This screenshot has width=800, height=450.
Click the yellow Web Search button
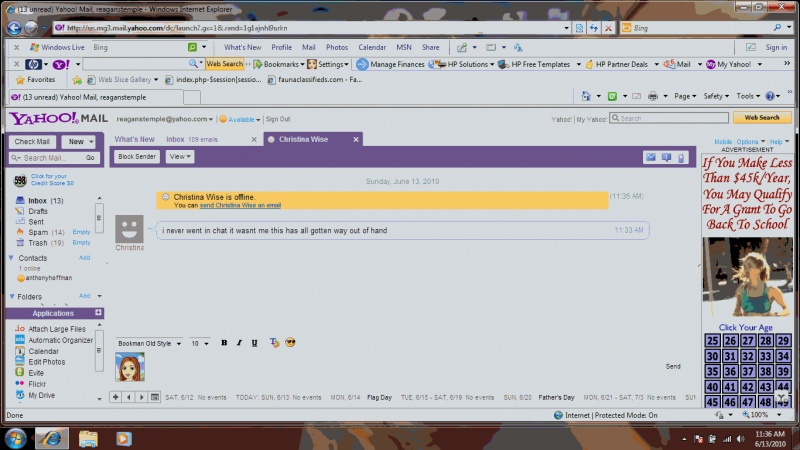point(762,118)
